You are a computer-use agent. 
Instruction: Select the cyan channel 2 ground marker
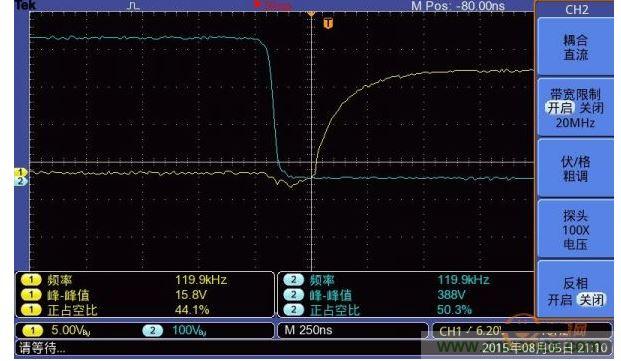click(21, 181)
